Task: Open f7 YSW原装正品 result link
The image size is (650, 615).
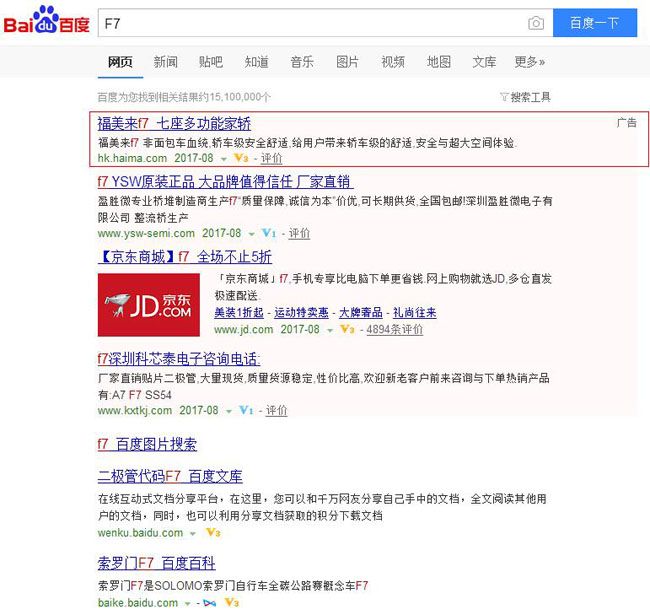Action: click(226, 182)
